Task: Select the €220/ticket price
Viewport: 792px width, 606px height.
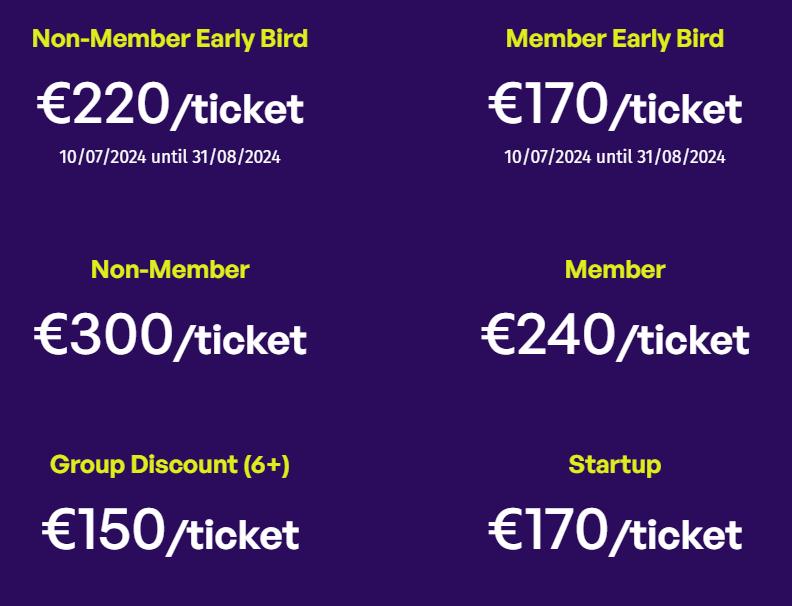Action: tap(170, 105)
